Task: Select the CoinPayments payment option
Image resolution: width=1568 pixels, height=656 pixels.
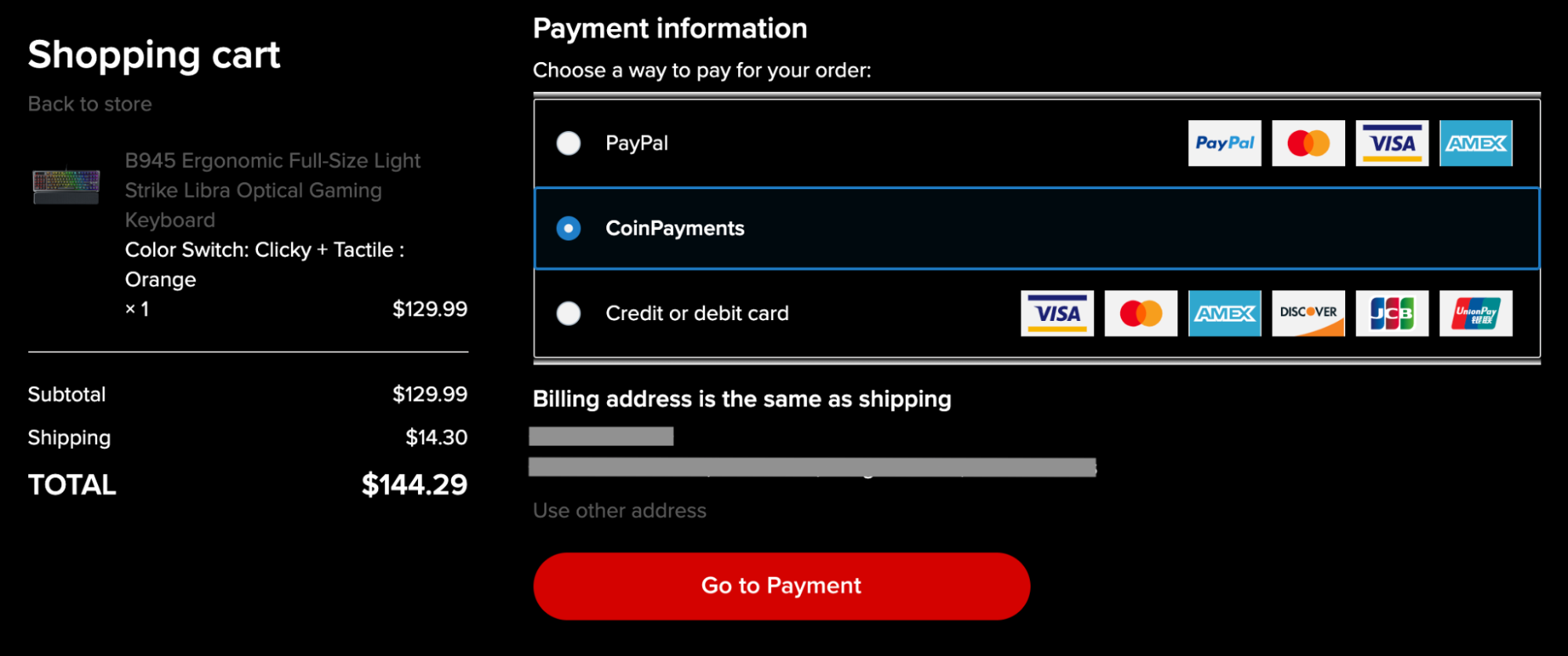Action: pos(568,228)
